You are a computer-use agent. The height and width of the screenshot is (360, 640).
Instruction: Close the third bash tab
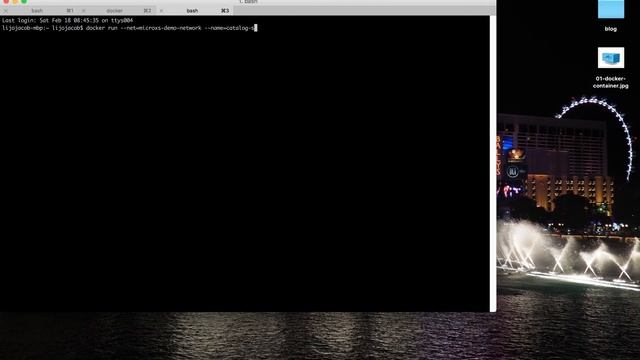pyautogui.click(x=161, y=11)
